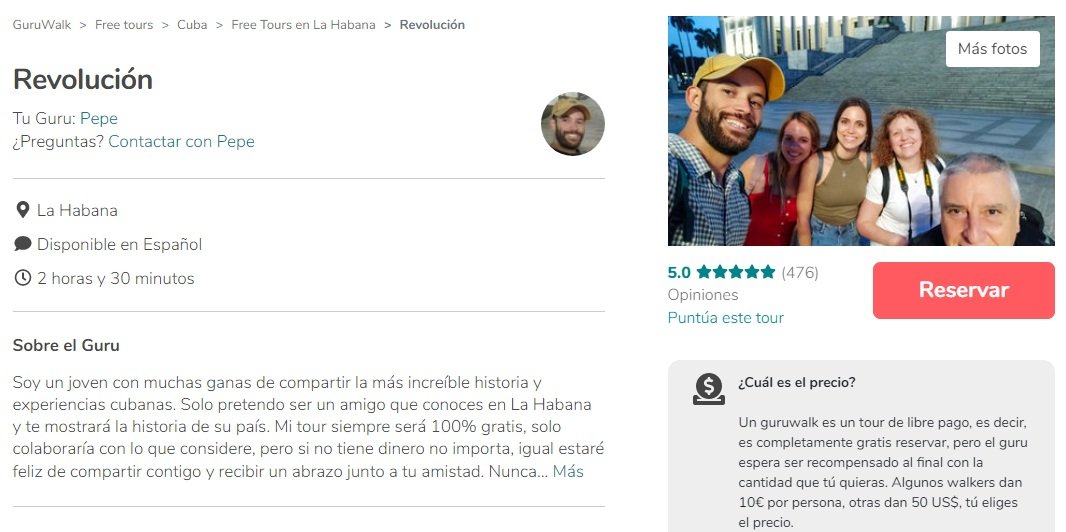Click the dollar price icon
This screenshot has width=1066, height=532.
(x=708, y=389)
